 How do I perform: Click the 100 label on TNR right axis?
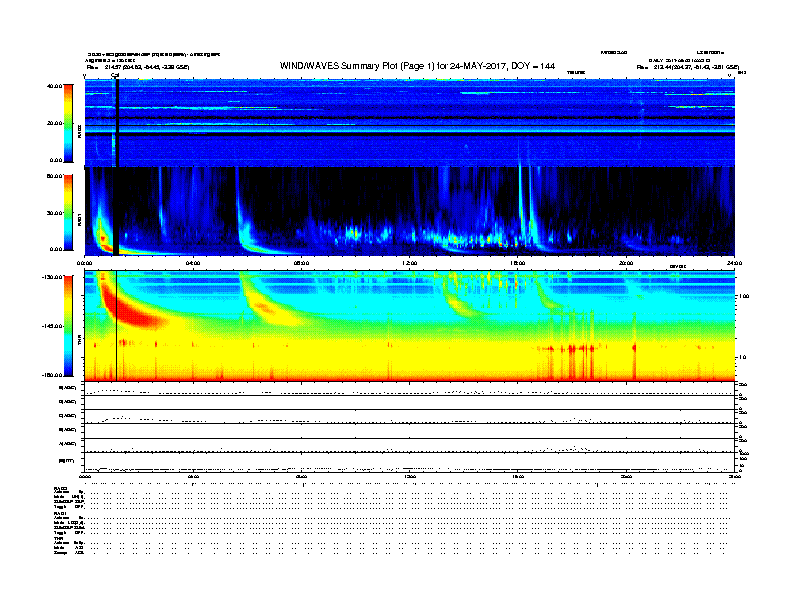pyautogui.click(x=744, y=296)
